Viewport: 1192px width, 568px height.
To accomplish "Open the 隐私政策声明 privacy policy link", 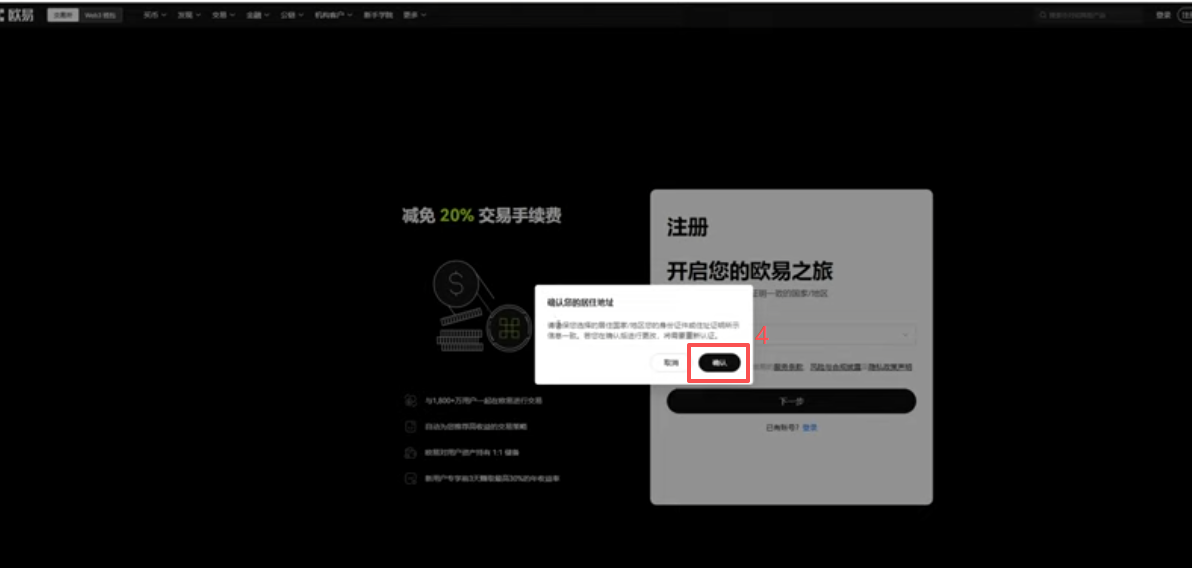I will pos(890,367).
